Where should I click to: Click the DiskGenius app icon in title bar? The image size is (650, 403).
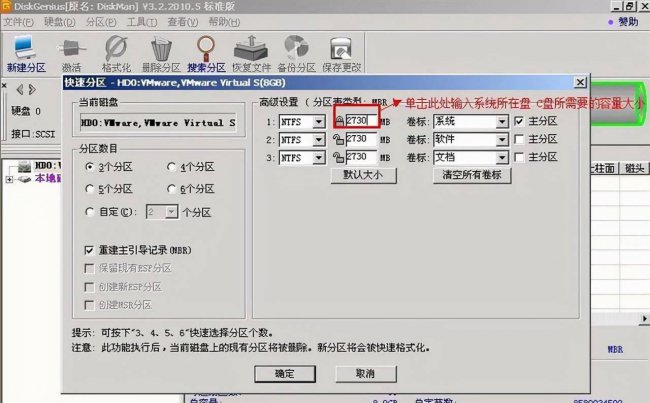(6, 6)
